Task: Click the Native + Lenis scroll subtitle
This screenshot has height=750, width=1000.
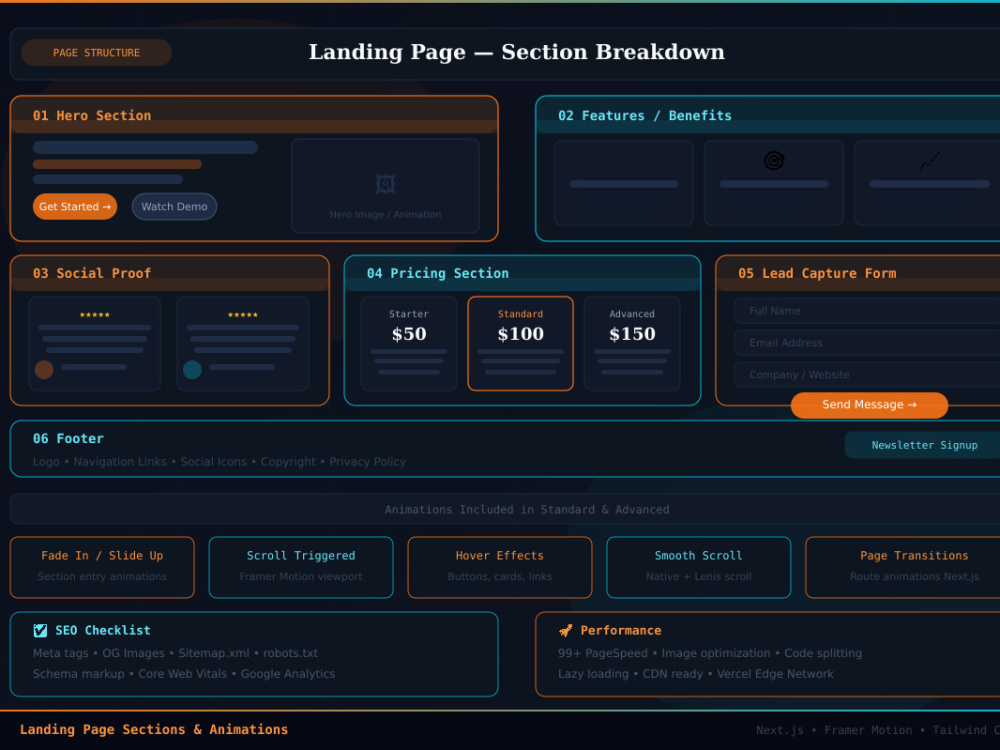Action: [x=698, y=577]
